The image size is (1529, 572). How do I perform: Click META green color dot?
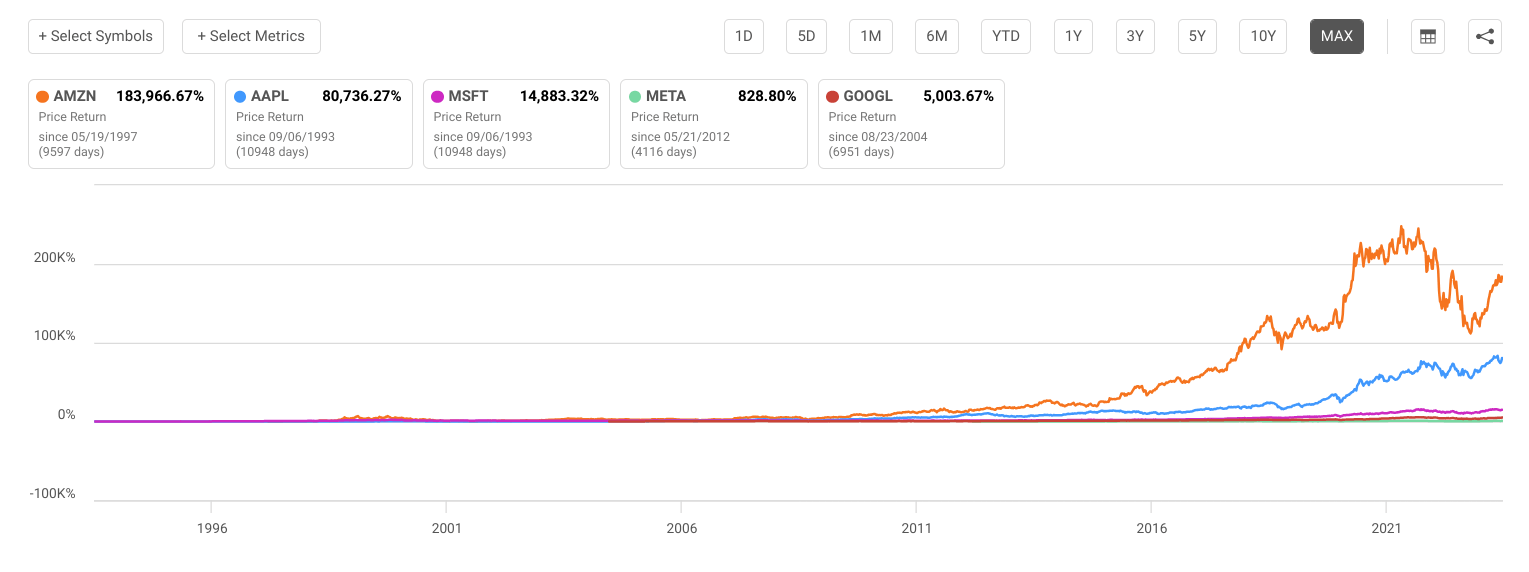click(635, 97)
